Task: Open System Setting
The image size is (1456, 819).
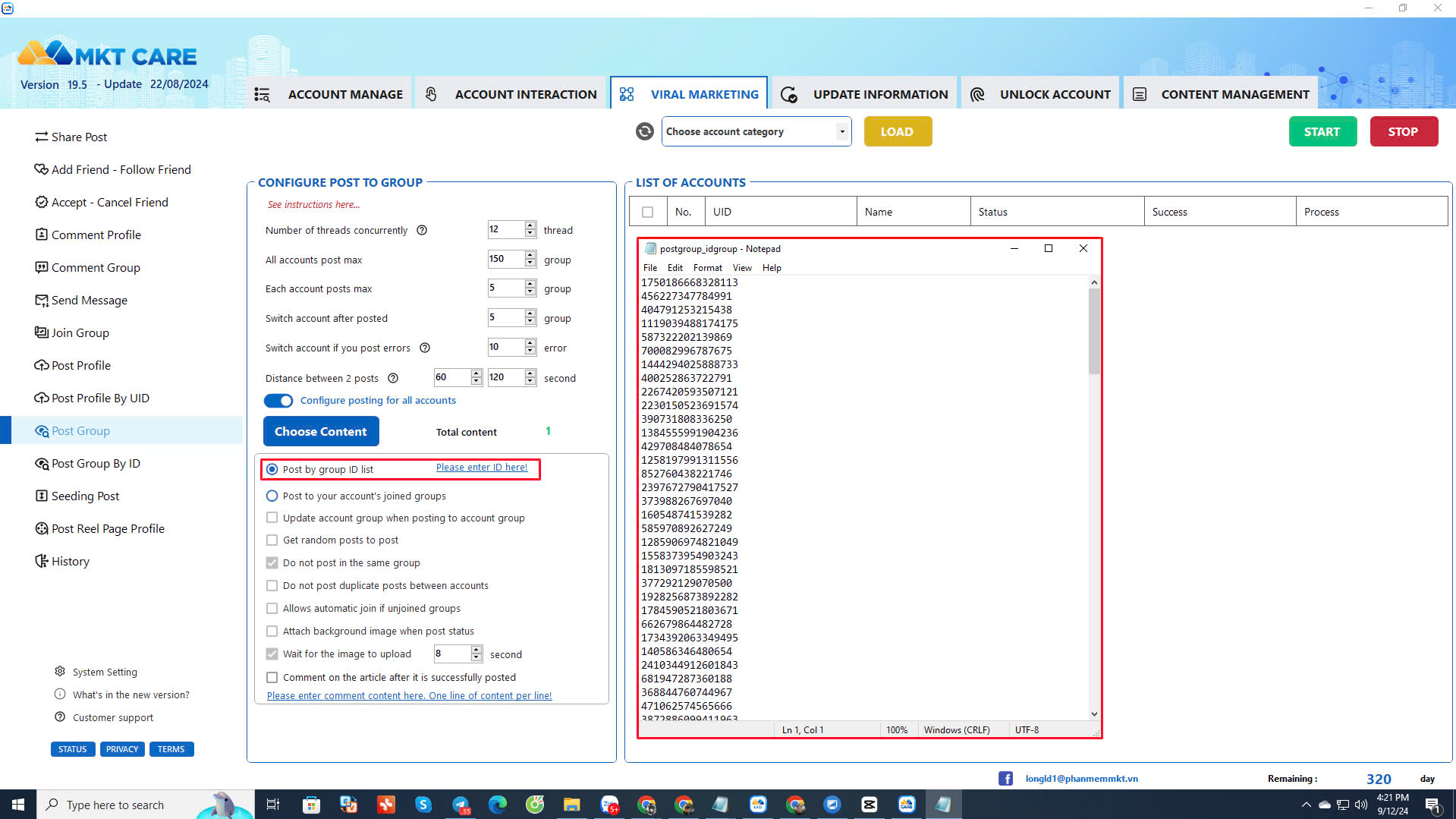Action: point(105,672)
